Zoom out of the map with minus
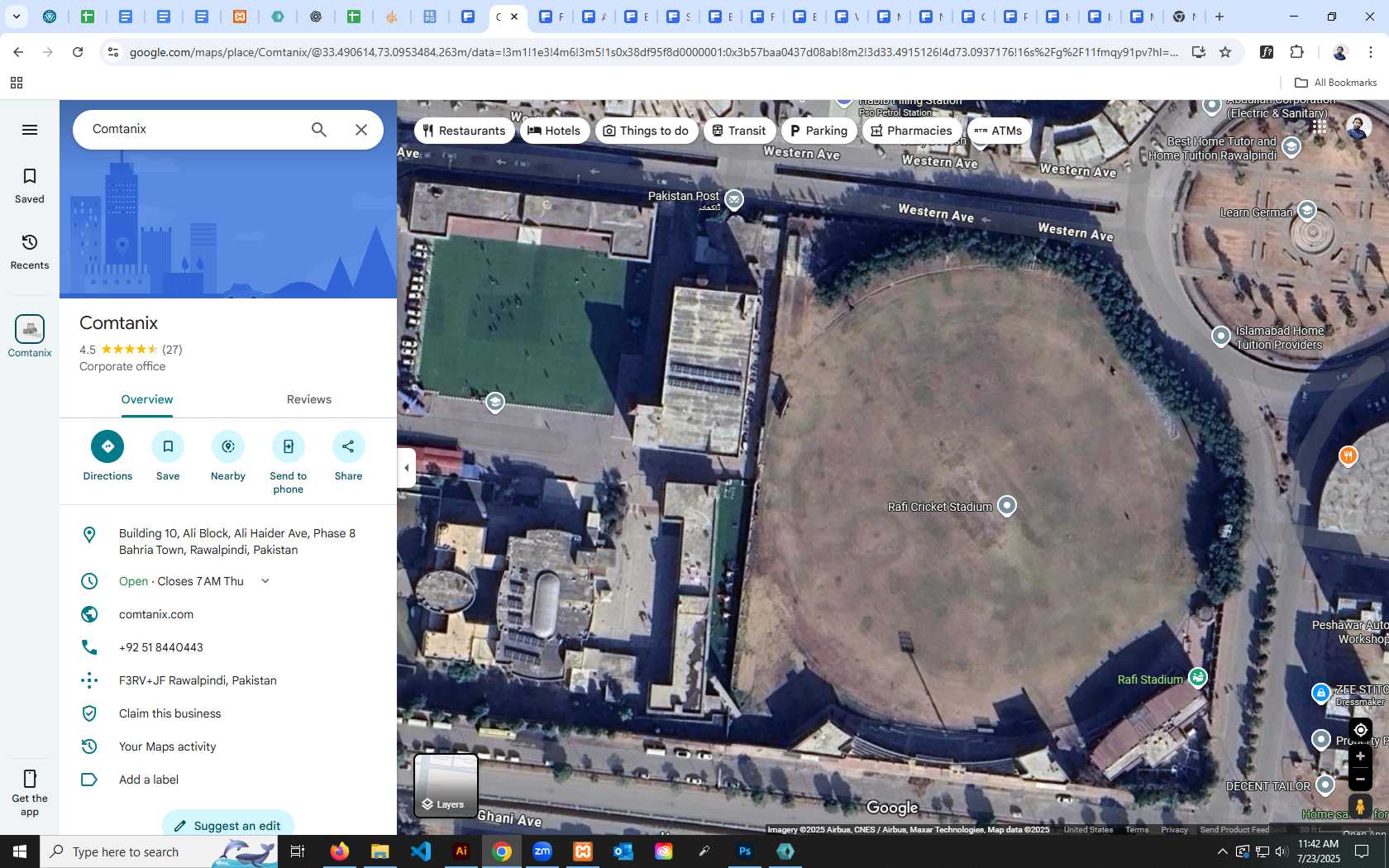The image size is (1389, 868). pyautogui.click(x=1360, y=779)
